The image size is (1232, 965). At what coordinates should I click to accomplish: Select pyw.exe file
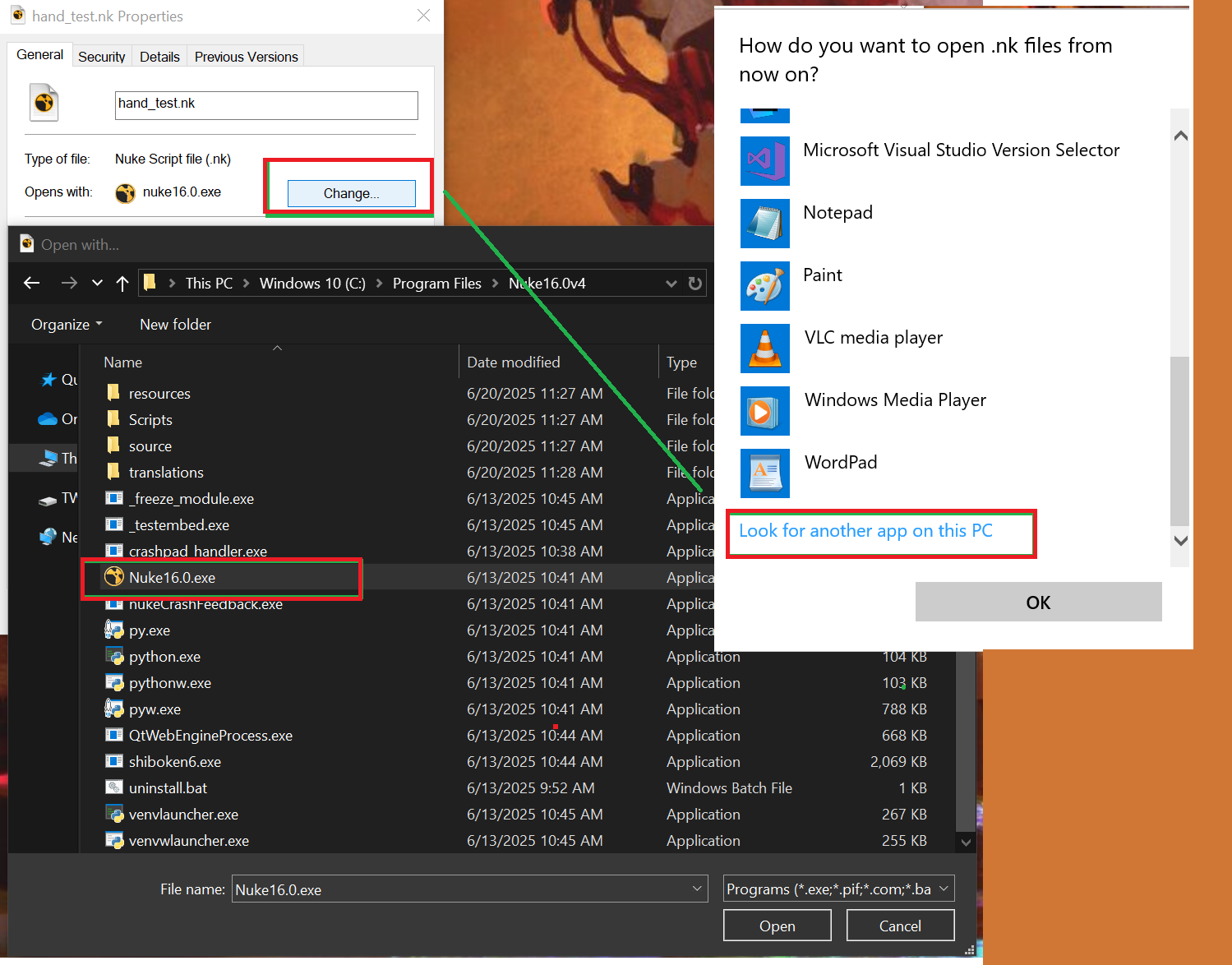155,709
